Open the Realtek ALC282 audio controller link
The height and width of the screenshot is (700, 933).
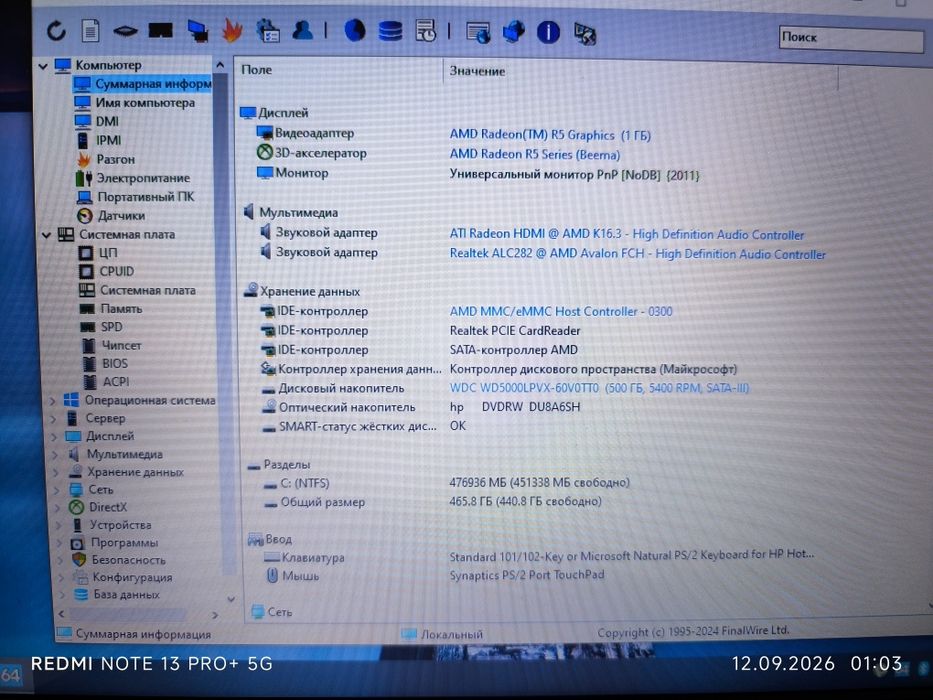(x=637, y=254)
